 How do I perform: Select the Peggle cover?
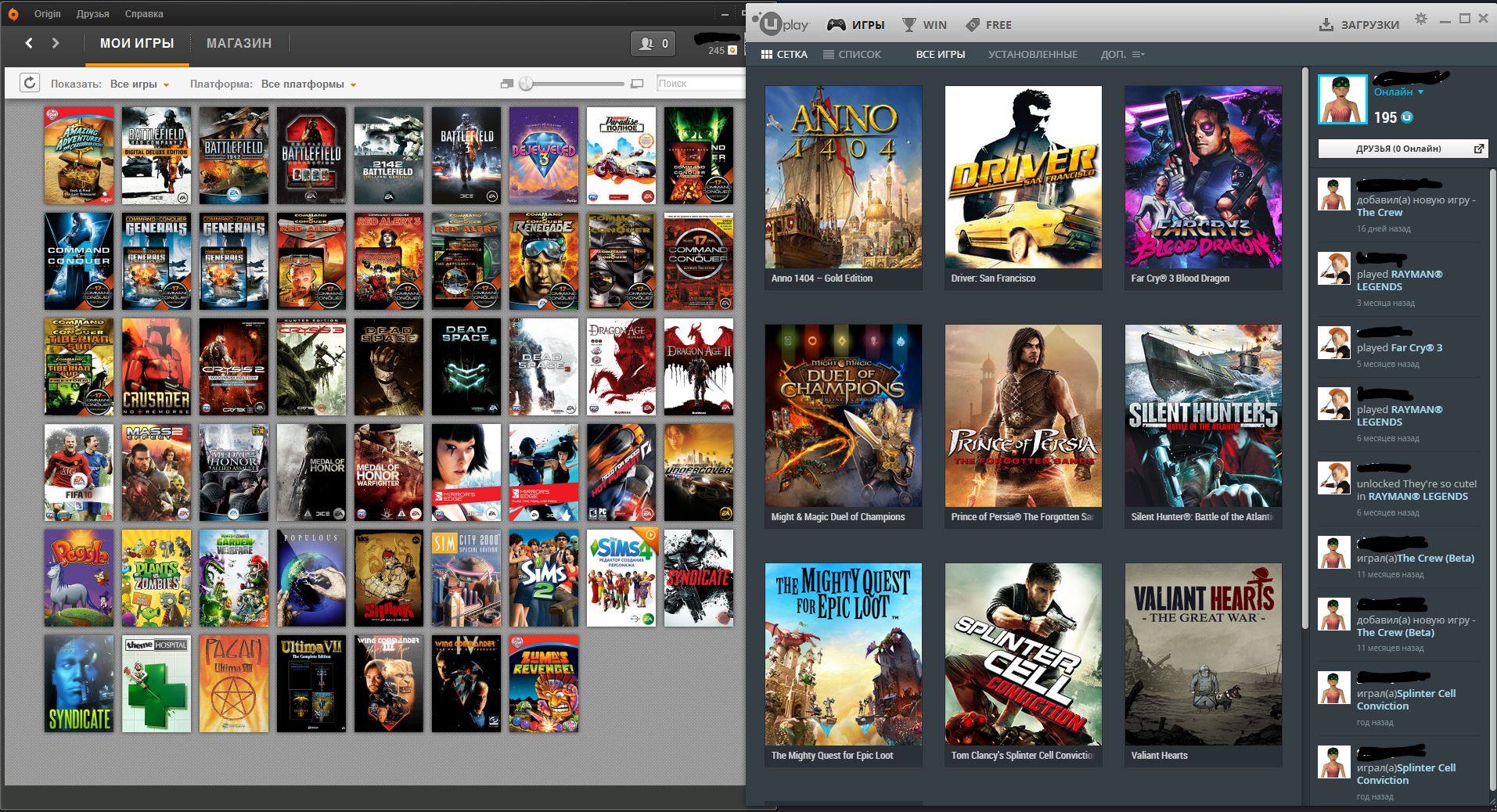(79, 578)
